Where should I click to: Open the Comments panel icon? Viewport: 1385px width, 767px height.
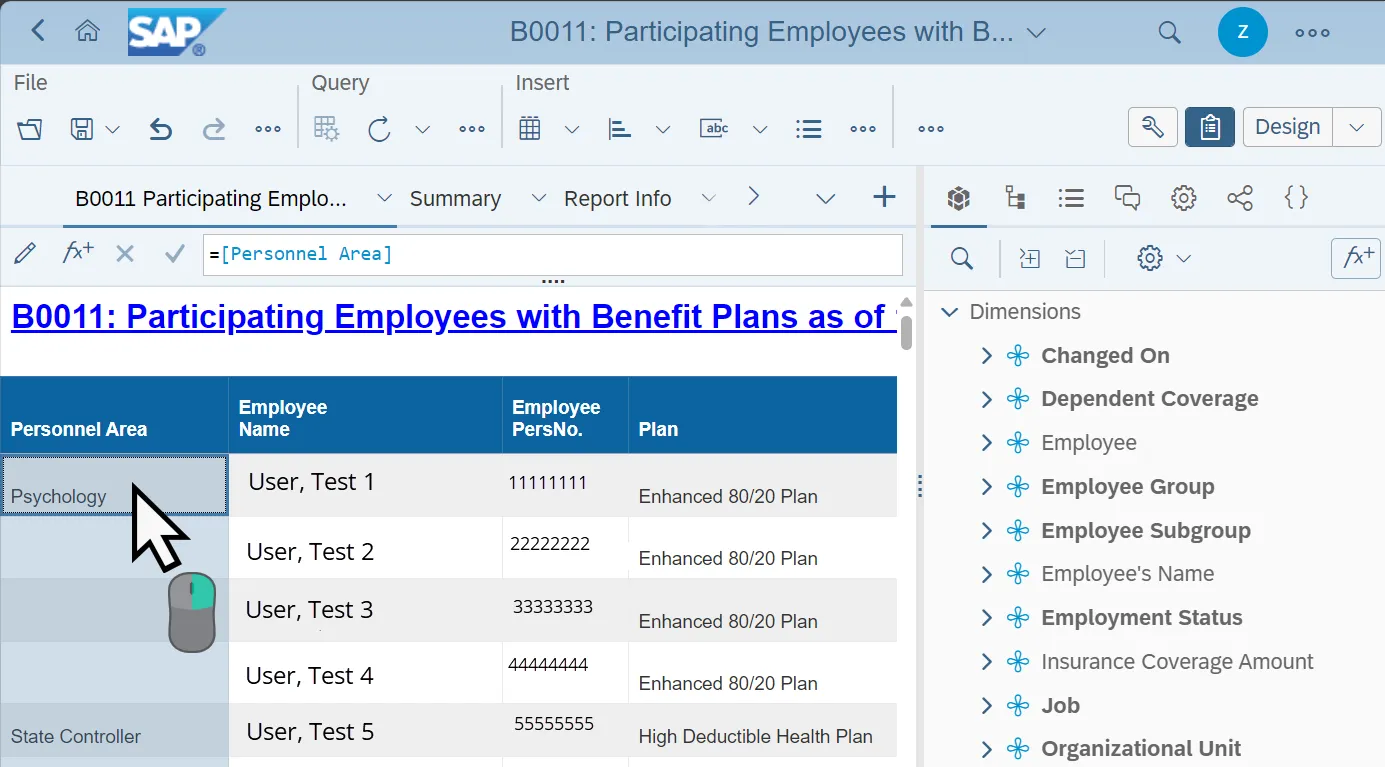[1127, 198]
